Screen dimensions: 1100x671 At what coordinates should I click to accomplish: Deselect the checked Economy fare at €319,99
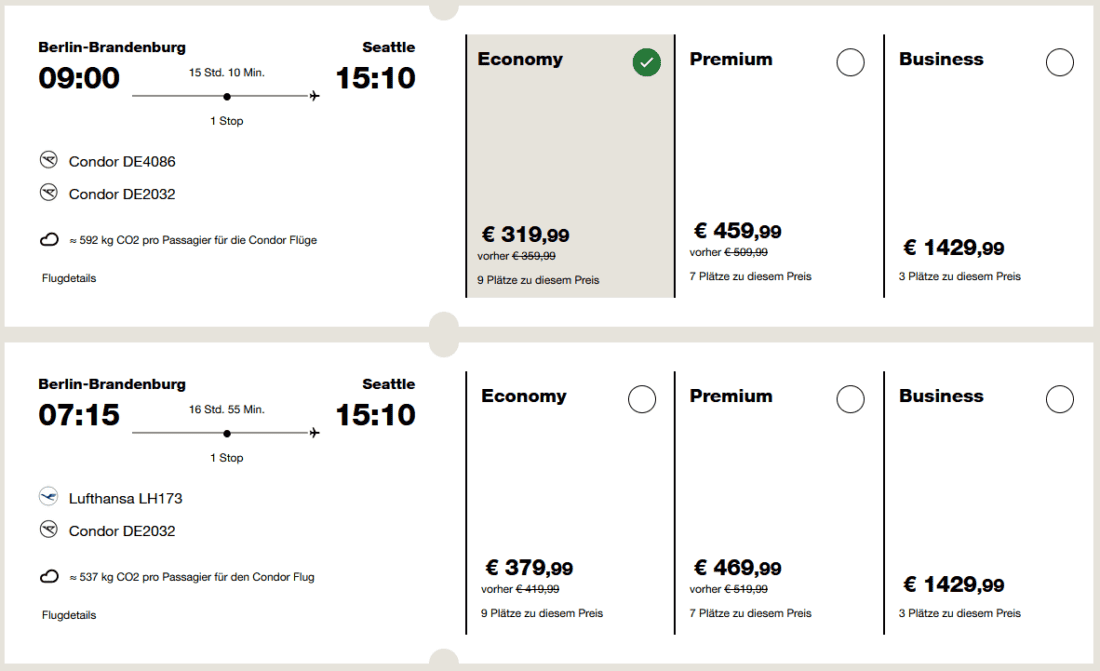(x=646, y=63)
